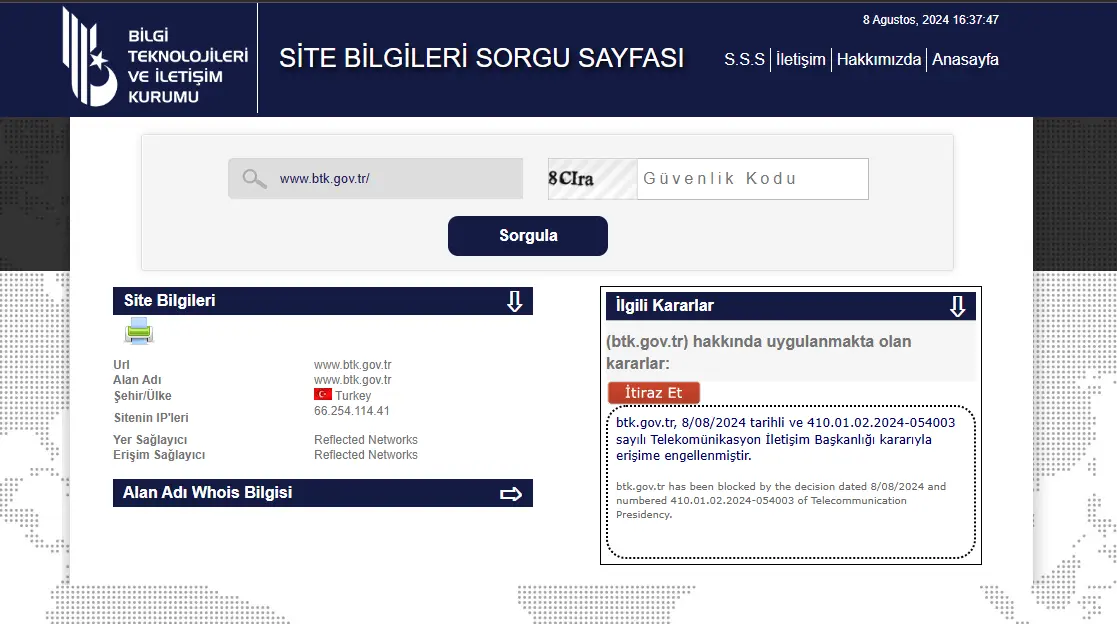Click the Erişim Sağlayıcı label
Screen dimensions: 1117x624
159,454
